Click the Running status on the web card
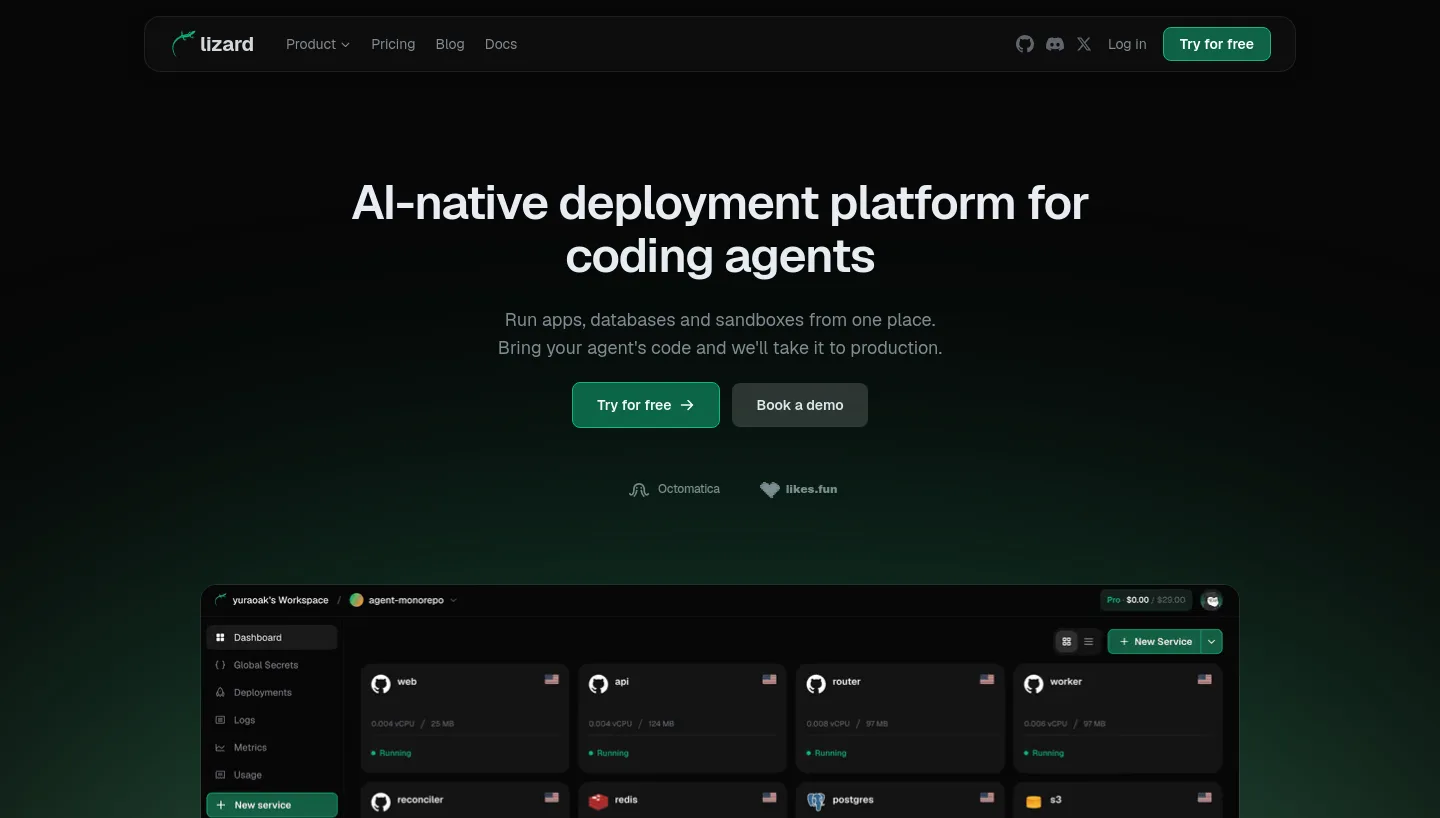Image resolution: width=1440 pixels, height=818 pixels. tap(391, 753)
